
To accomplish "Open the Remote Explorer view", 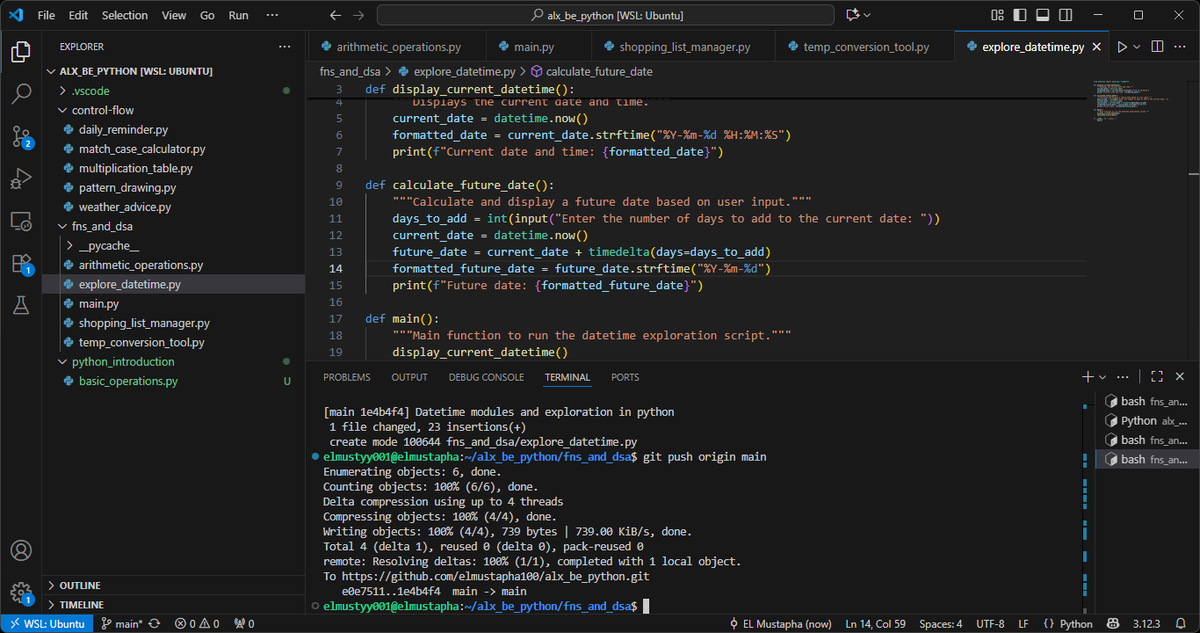I will coord(21,221).
